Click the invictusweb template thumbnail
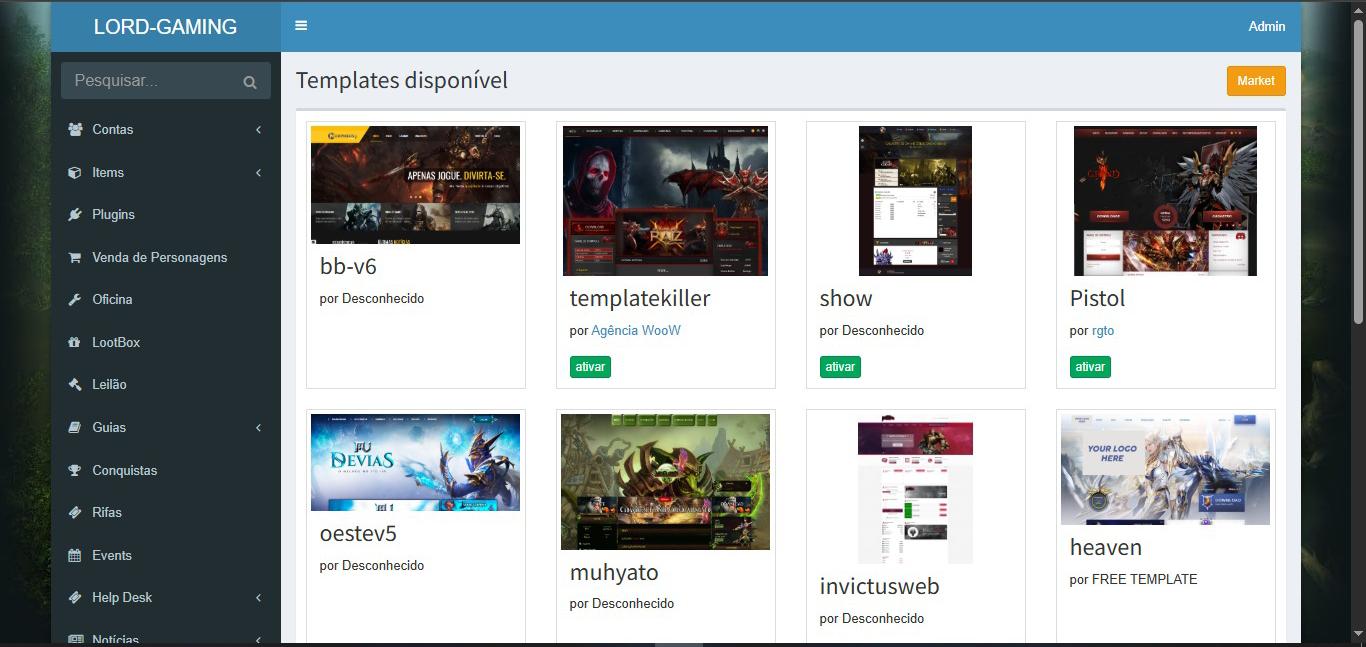This screenshot has height=647, width=1366. coord(915,489)
